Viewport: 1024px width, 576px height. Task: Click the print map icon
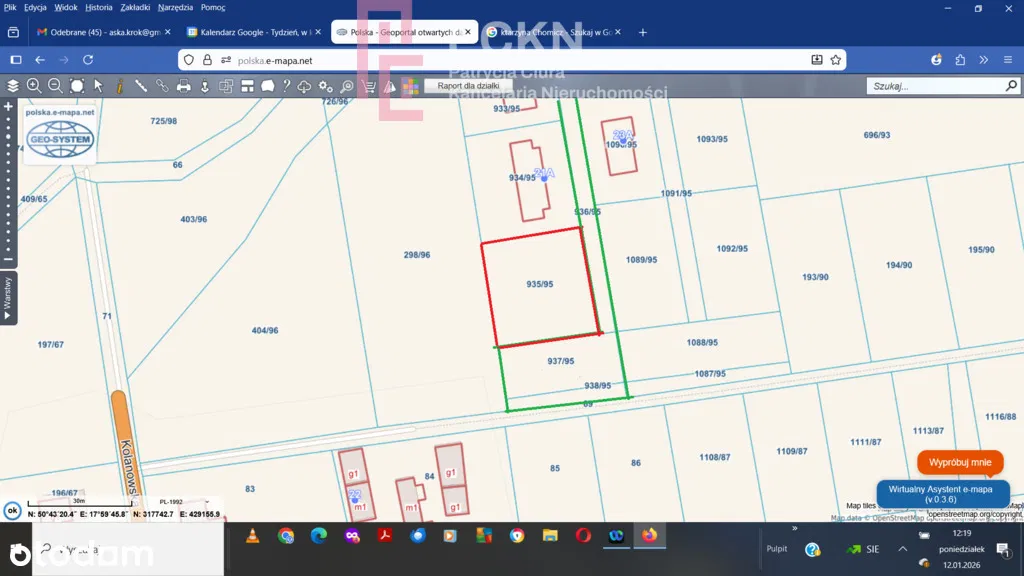click(184, 86)
